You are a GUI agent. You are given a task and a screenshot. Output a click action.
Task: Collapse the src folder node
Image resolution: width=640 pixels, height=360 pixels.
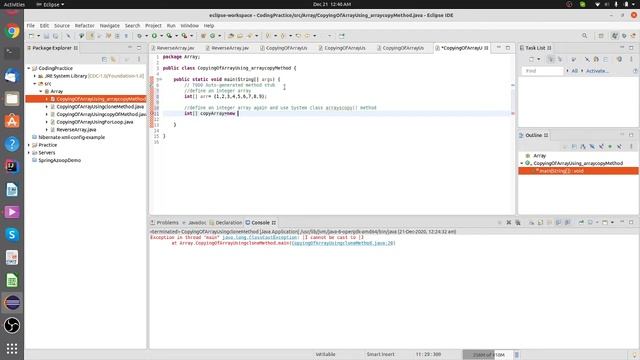(35, 84)
